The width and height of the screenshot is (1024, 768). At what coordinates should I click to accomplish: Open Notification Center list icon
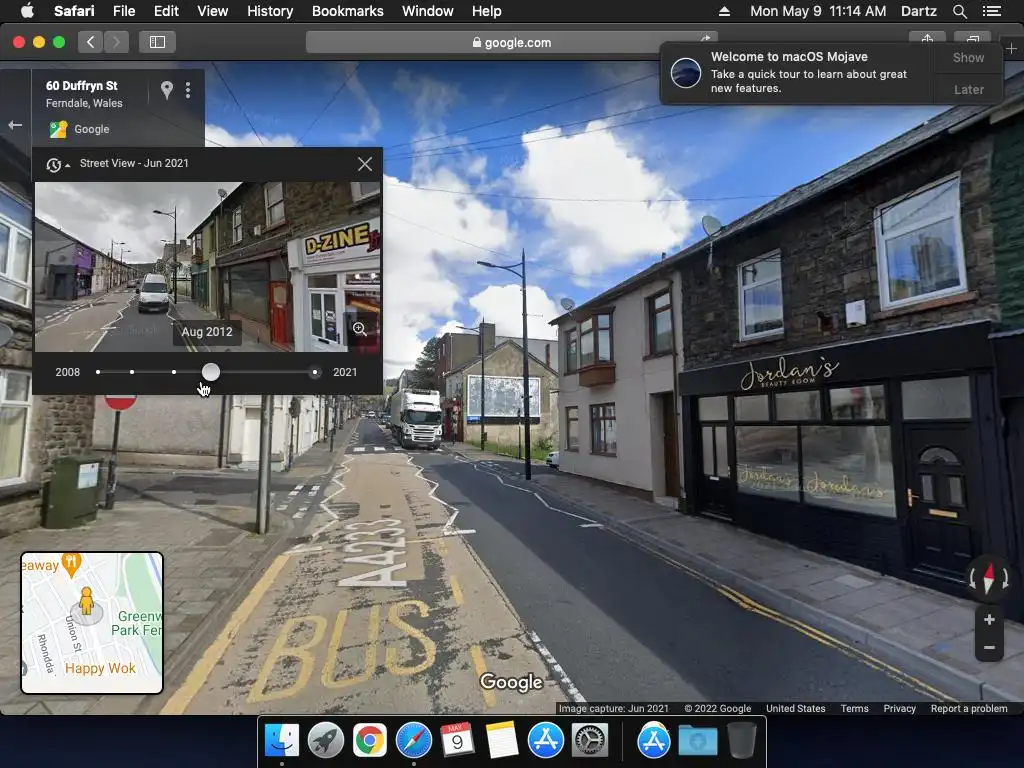coord(991,11)
